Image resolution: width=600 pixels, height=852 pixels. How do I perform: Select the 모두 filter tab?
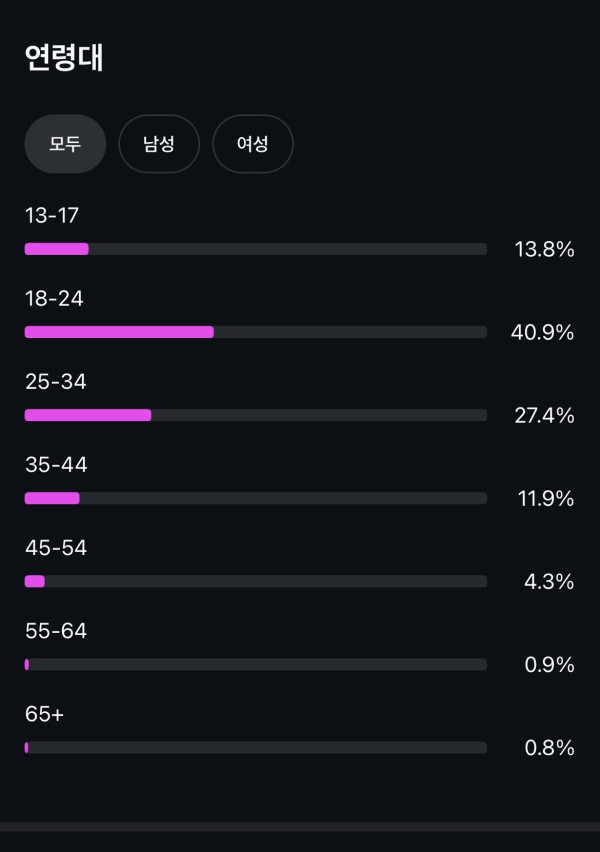click(x=65, y=144)
